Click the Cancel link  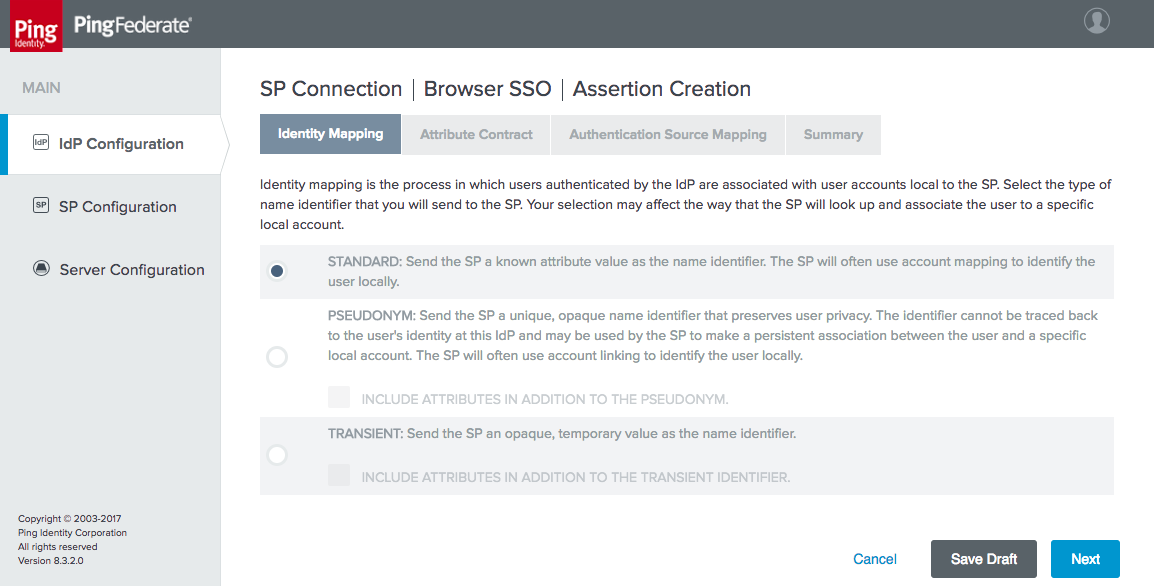tap(875, 559)
